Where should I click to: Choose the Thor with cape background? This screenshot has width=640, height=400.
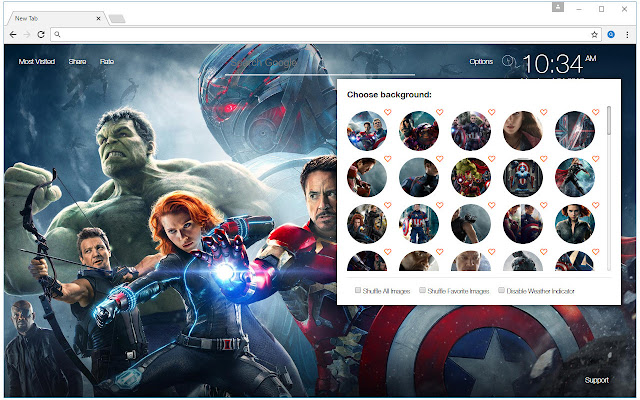tap(575, 178)
